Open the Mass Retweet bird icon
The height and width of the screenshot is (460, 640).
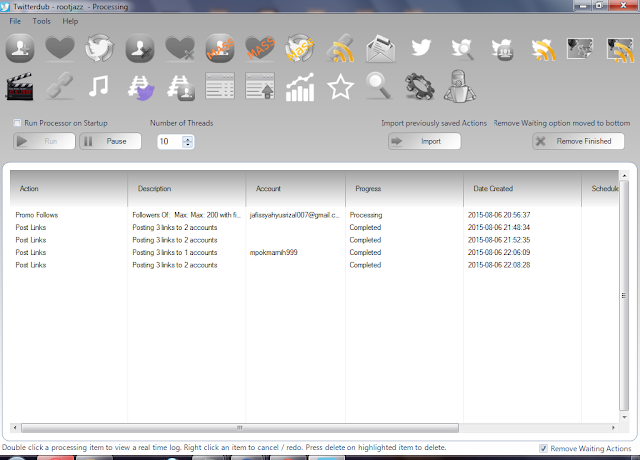[300, 49]
